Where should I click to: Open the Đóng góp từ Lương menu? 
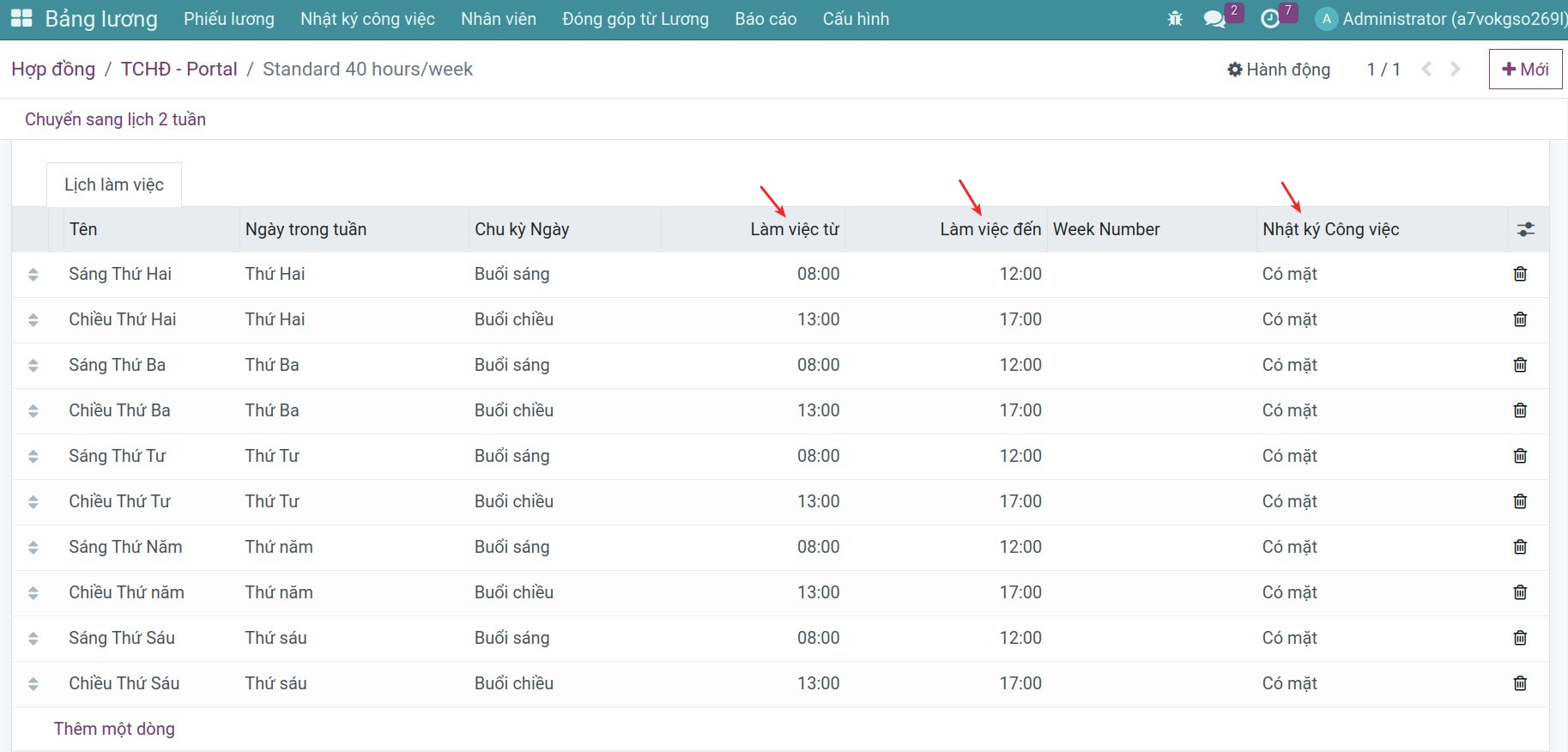click(x=635, y=19)
